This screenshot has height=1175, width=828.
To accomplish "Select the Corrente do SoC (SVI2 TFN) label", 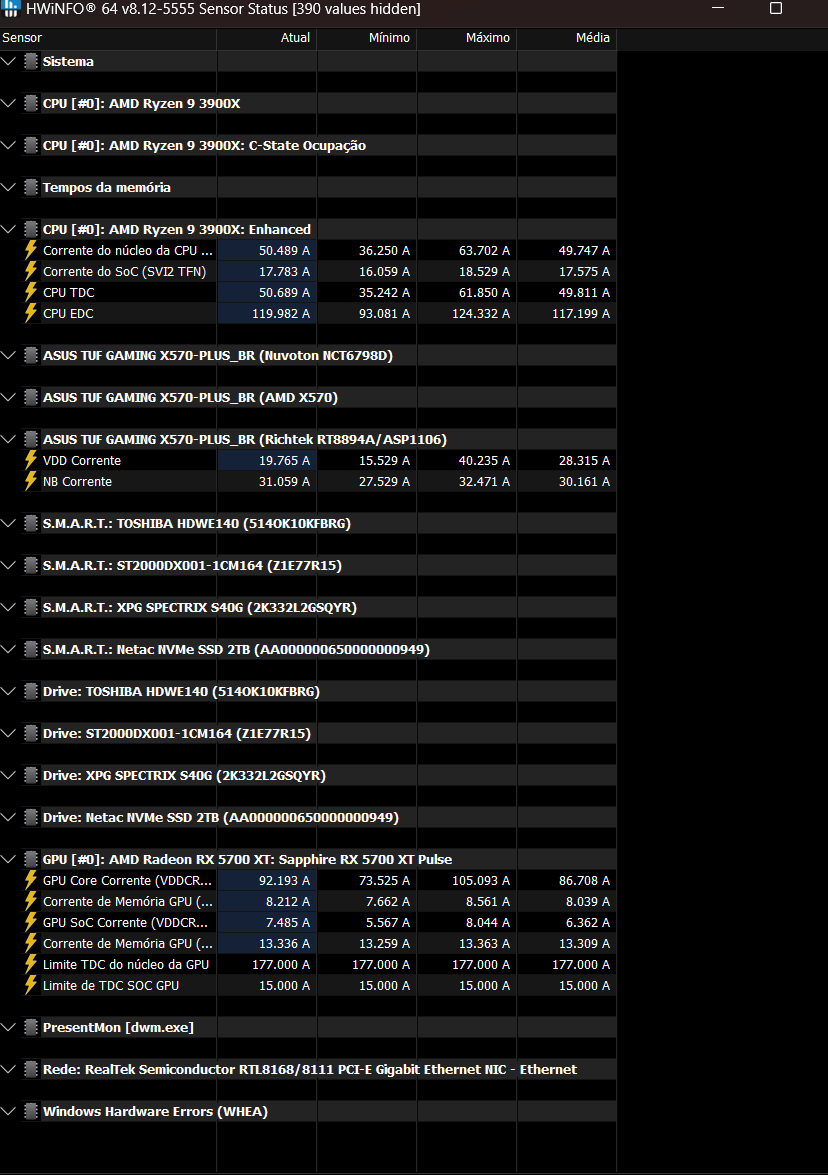I will click(x=124, y=271).
